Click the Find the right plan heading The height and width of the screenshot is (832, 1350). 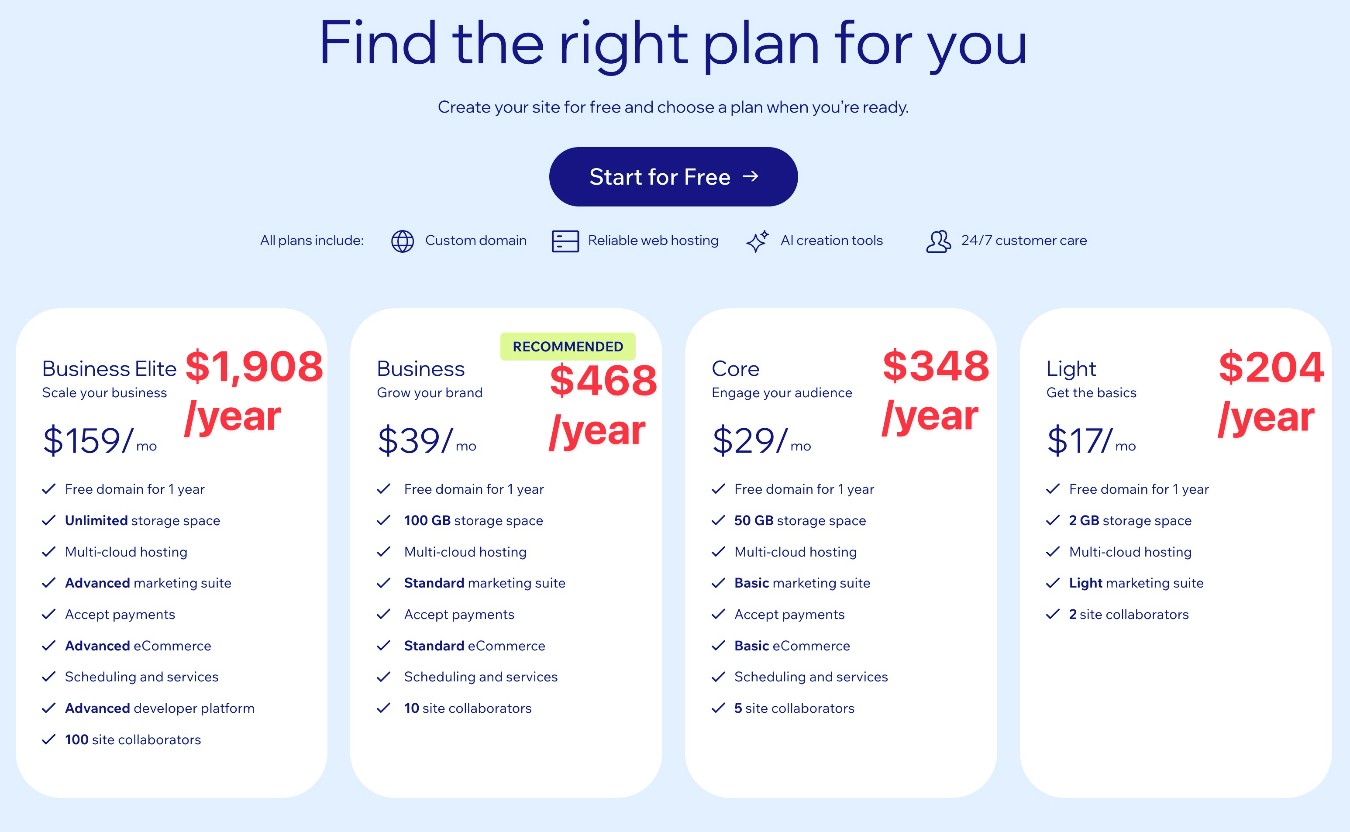point(673,43)
